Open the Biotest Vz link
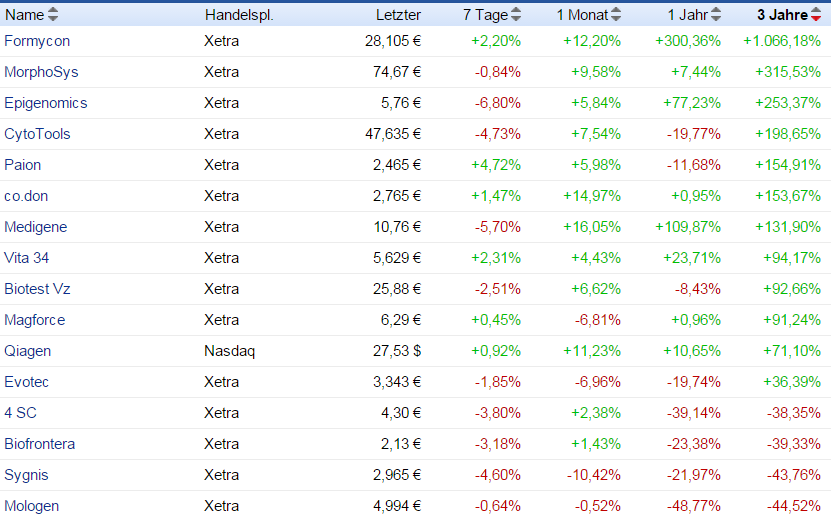 pos(37,289)
